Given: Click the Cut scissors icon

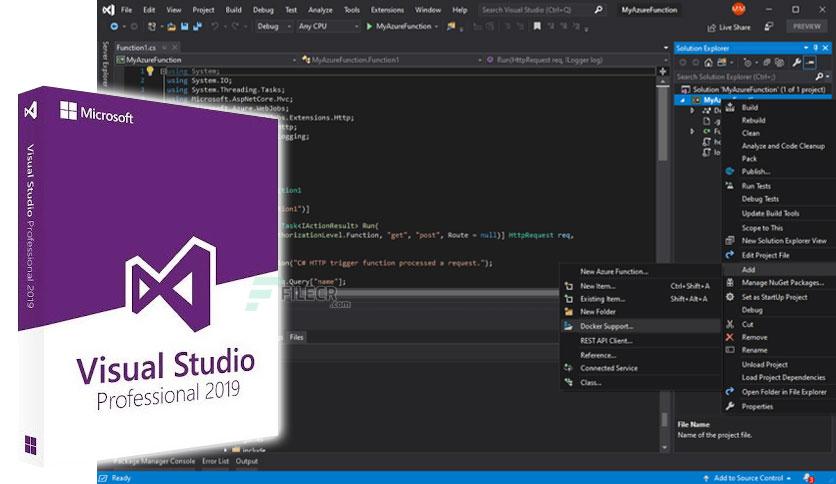Looking at the screenshot, I should click(x=729, y=324).
